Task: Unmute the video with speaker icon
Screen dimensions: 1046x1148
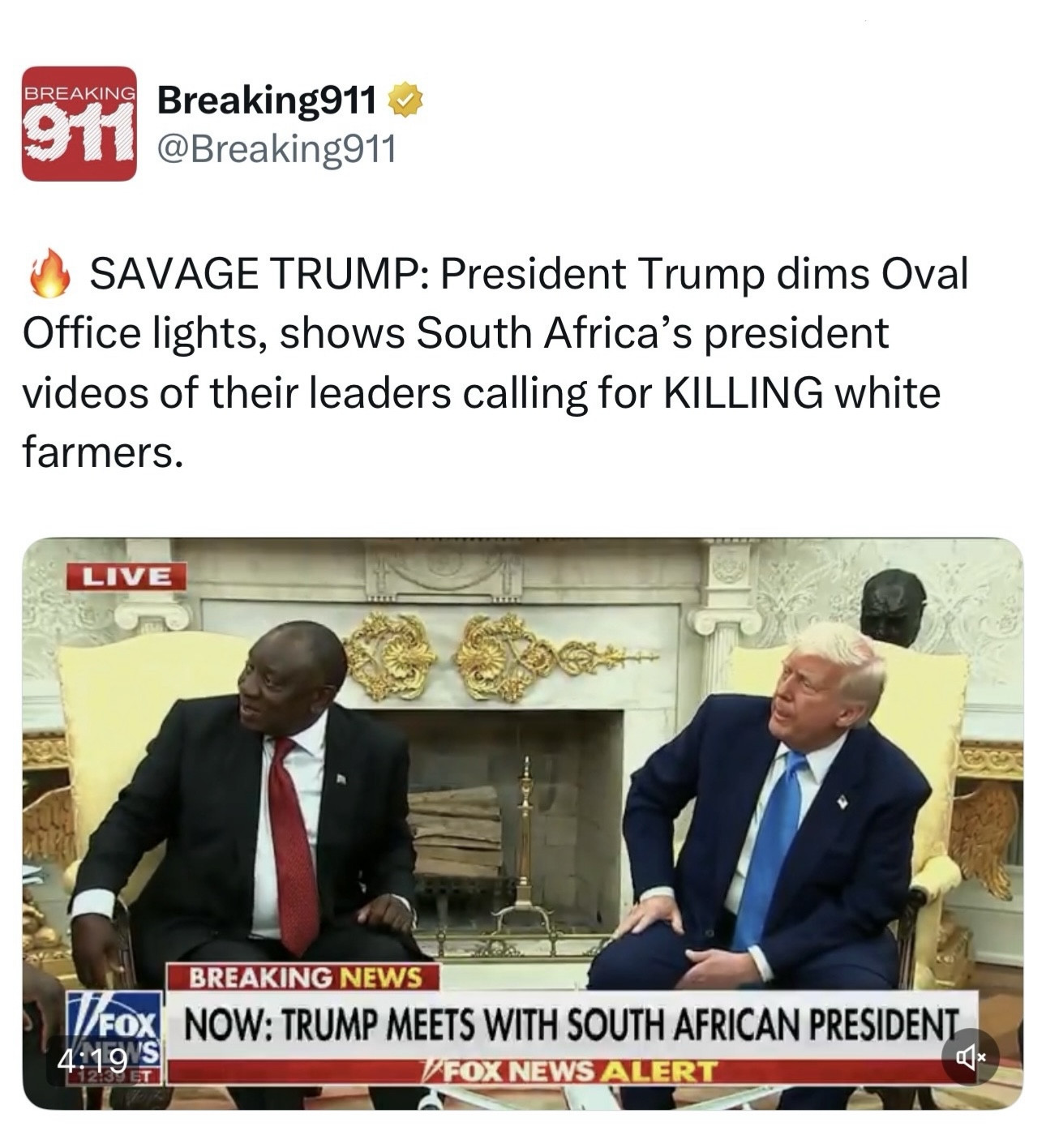Action: pyautogui.click(x=971, y=1056)
